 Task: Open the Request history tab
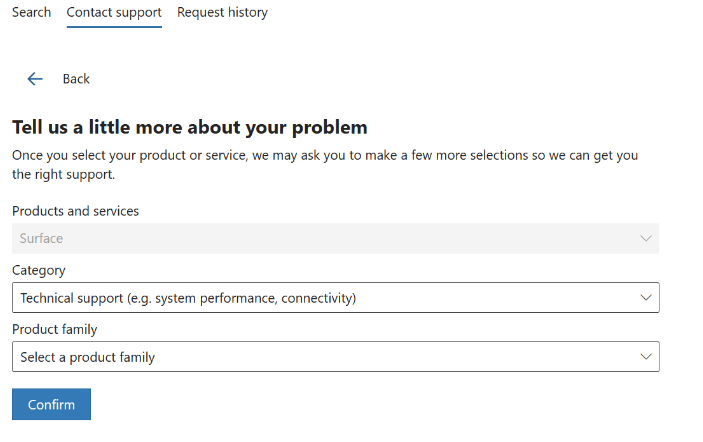[x=222, y=13]
